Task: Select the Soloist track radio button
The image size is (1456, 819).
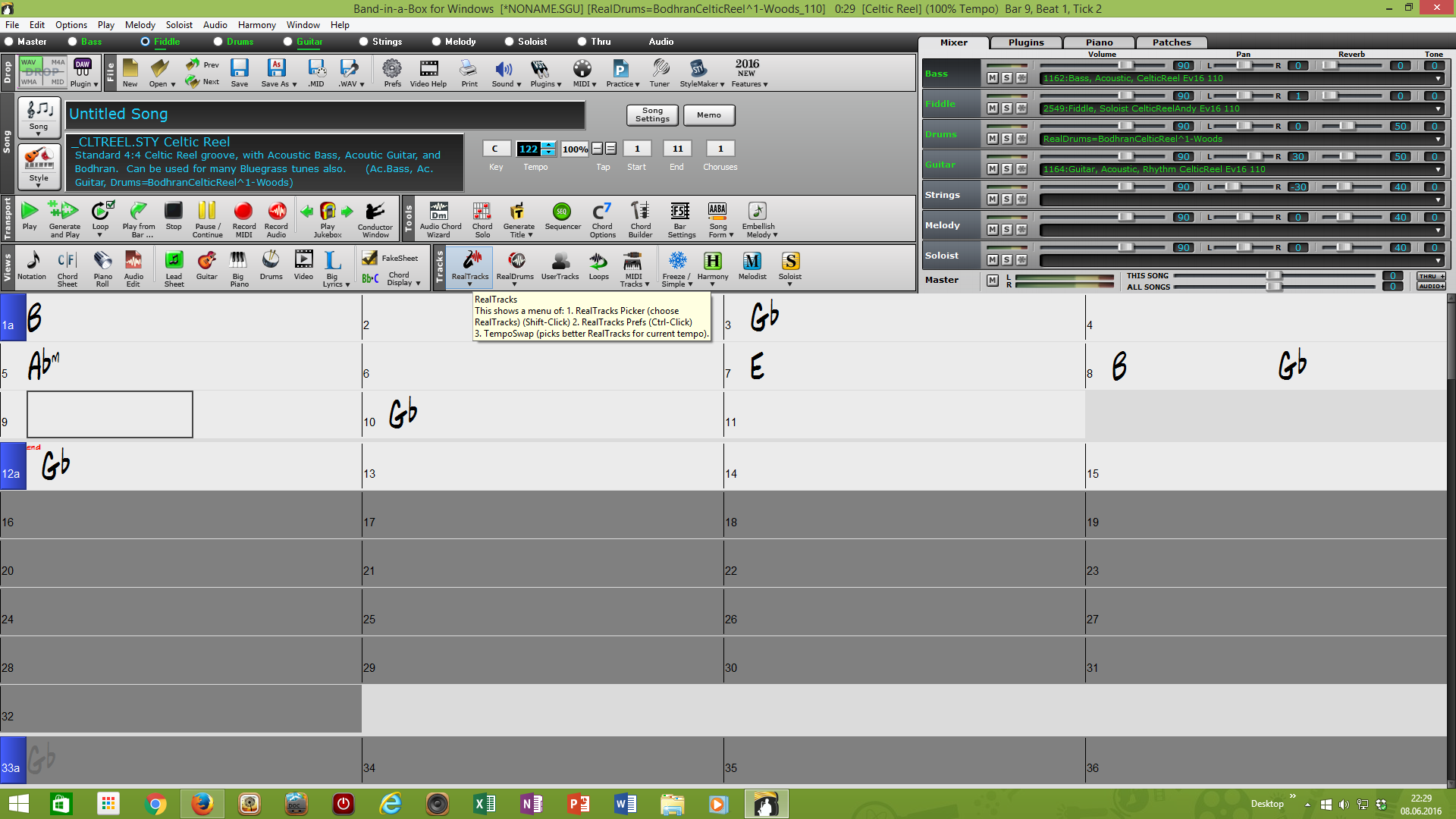Action: tap(510, 42)
